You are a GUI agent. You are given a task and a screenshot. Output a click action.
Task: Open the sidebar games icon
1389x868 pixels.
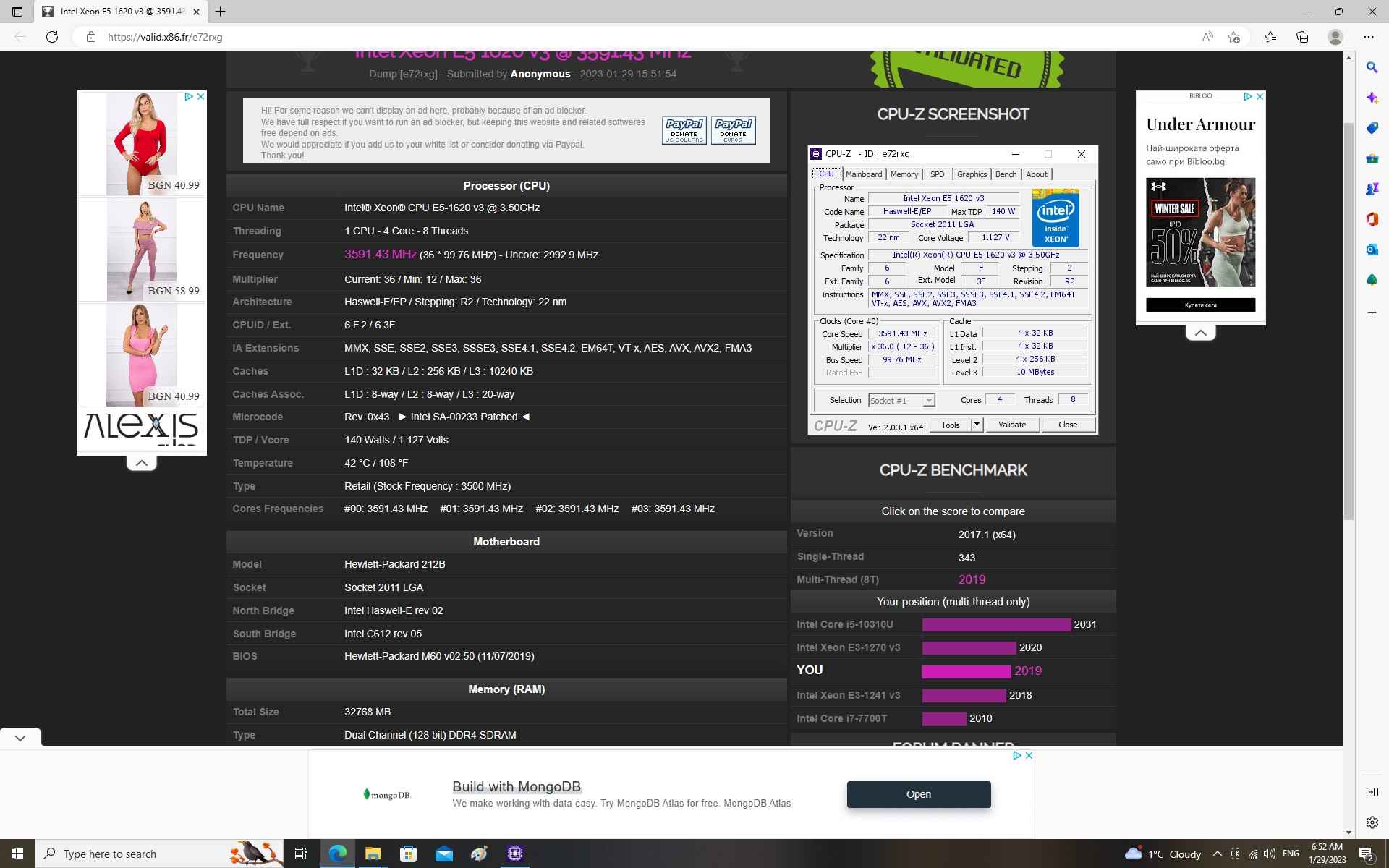[x=1372, y=189]
